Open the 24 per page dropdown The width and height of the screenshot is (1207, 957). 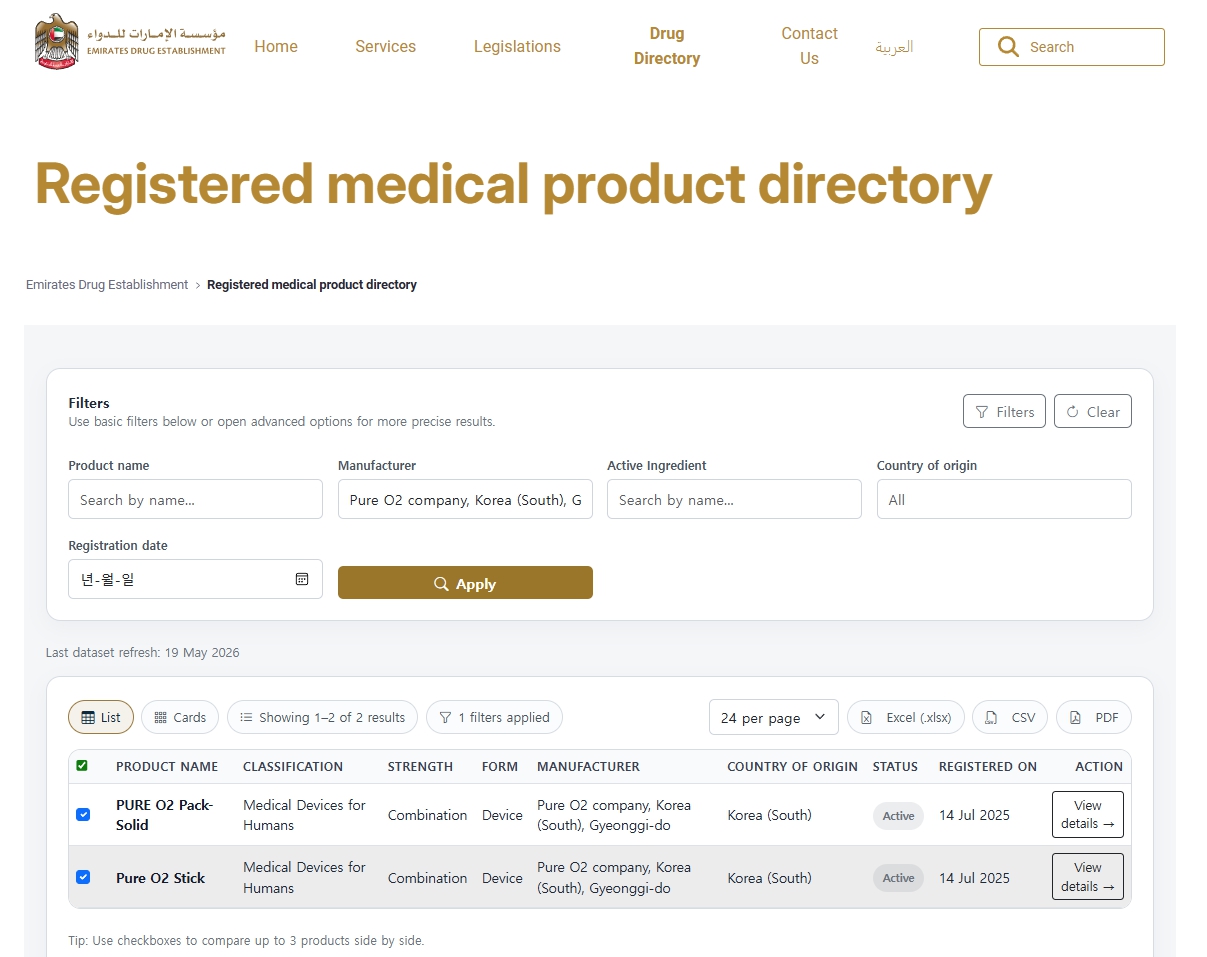click(x=773, y=717)
